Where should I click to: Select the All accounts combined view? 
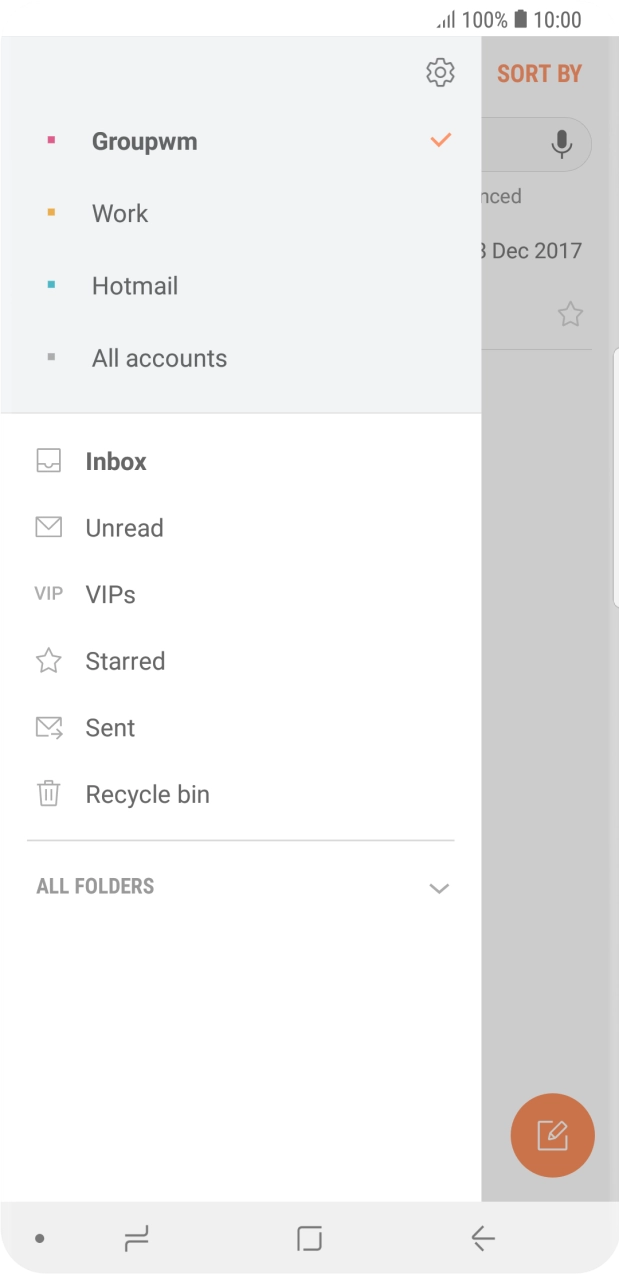click(x=159, y=357)
